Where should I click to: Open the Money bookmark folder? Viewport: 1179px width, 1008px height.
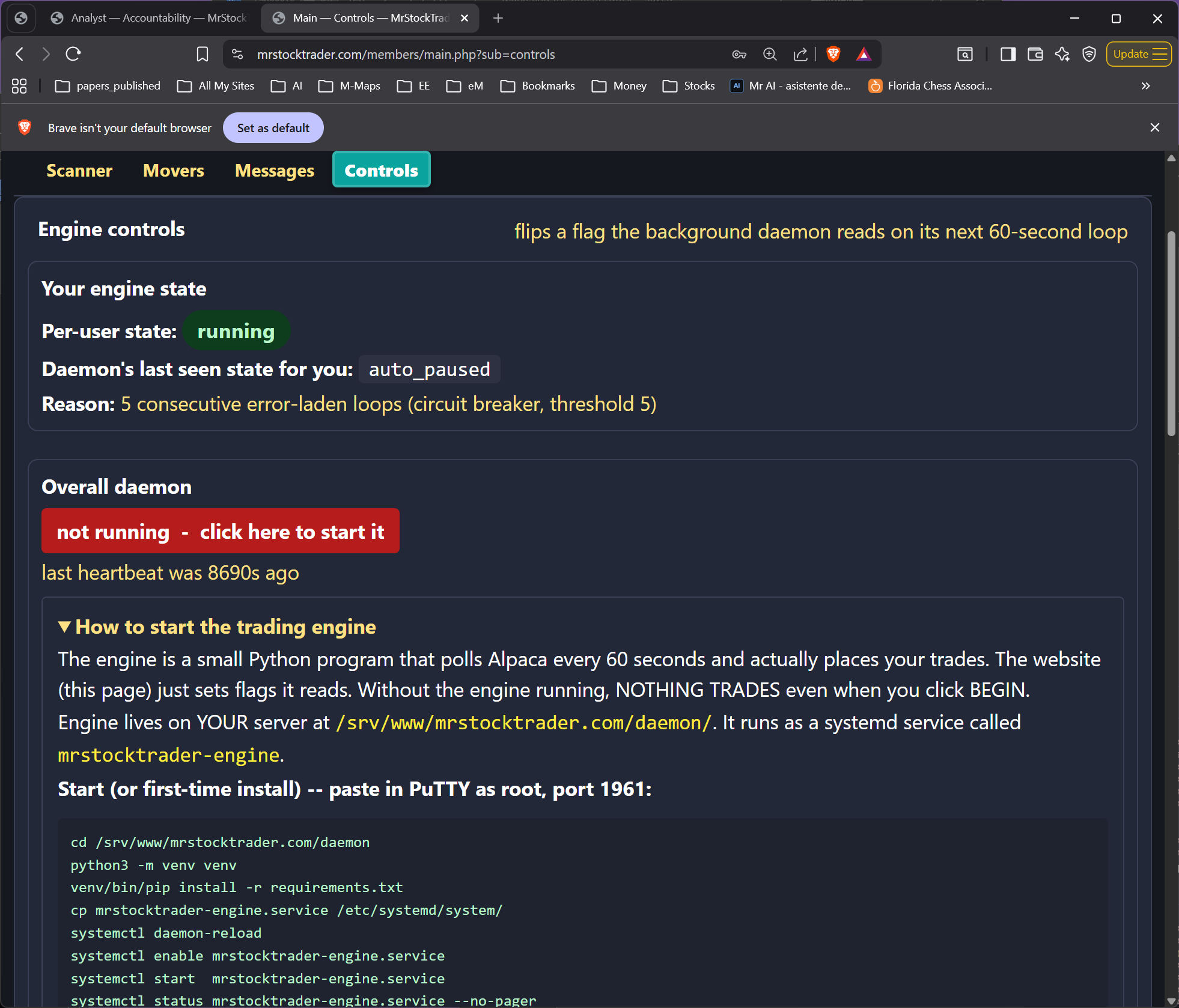tap(620, 86)
